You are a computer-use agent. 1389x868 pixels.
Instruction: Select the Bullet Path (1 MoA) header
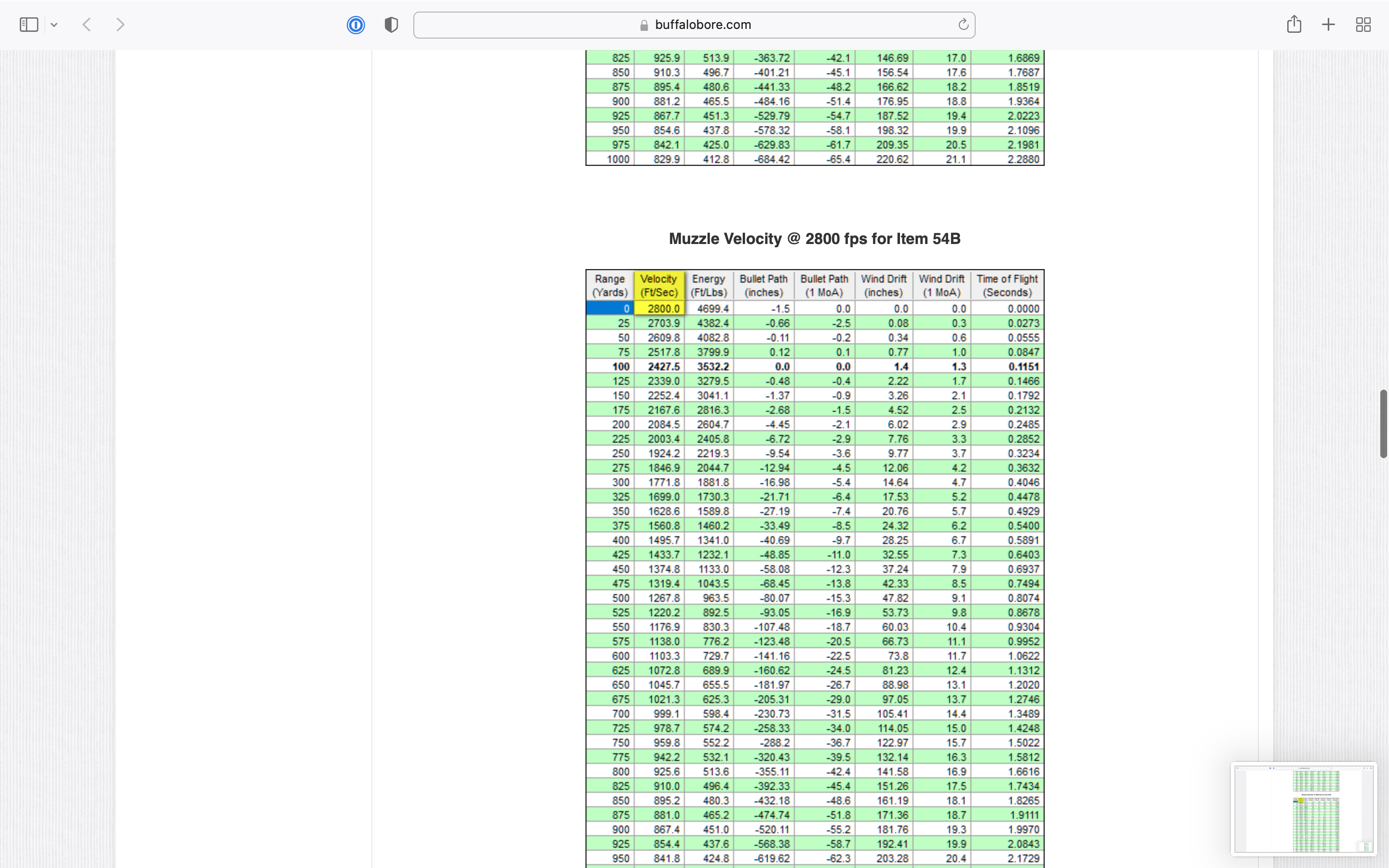click(x=824, y=285)
